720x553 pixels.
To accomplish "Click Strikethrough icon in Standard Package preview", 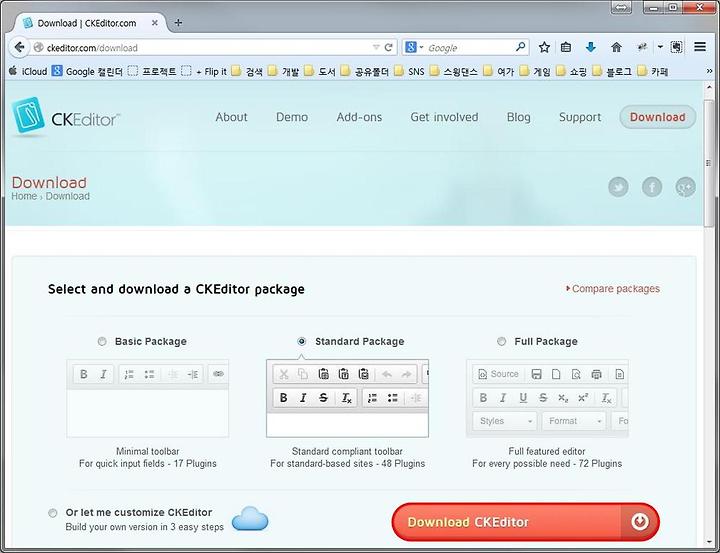I will [x=323, y=398].
